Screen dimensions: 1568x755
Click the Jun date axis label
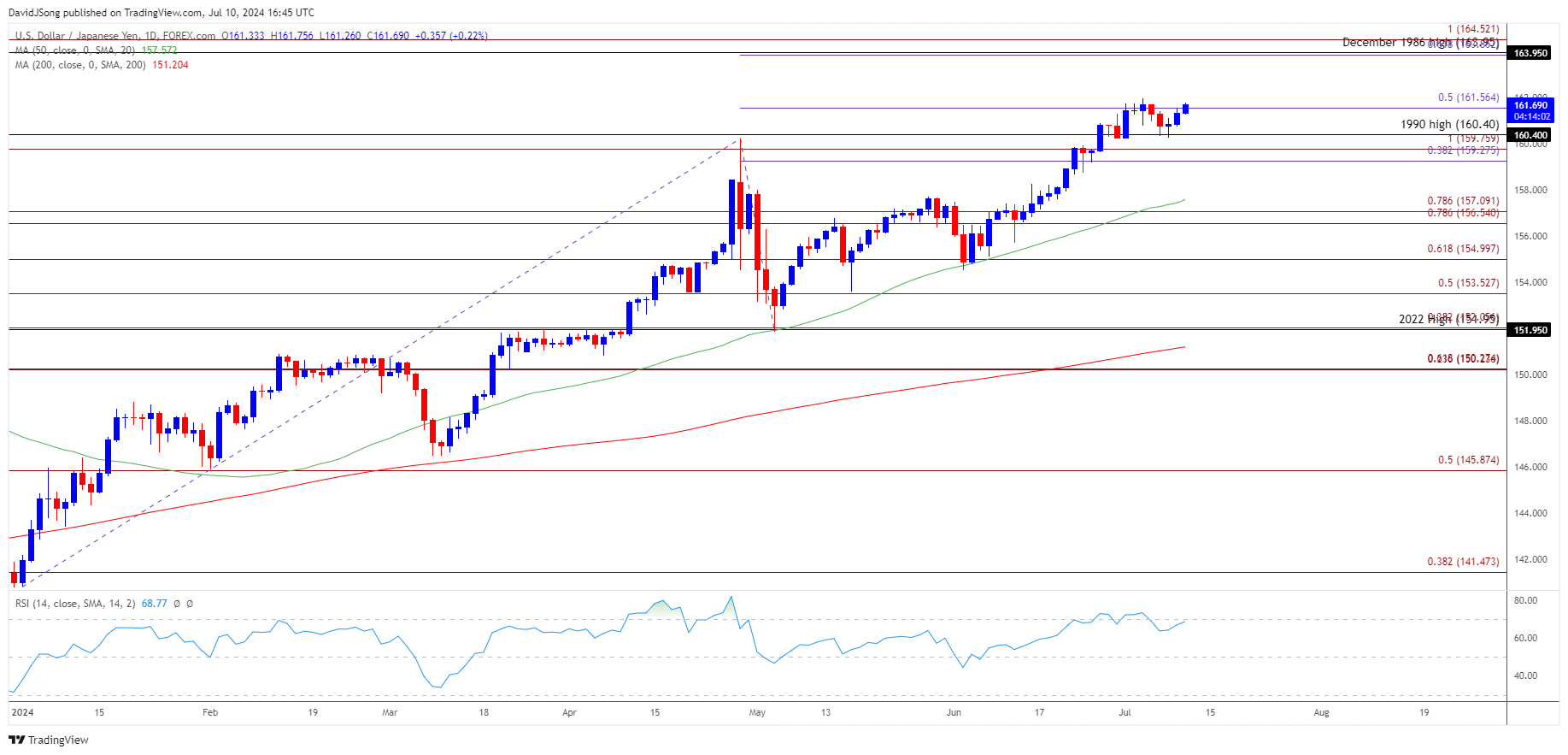click(954, 712)
